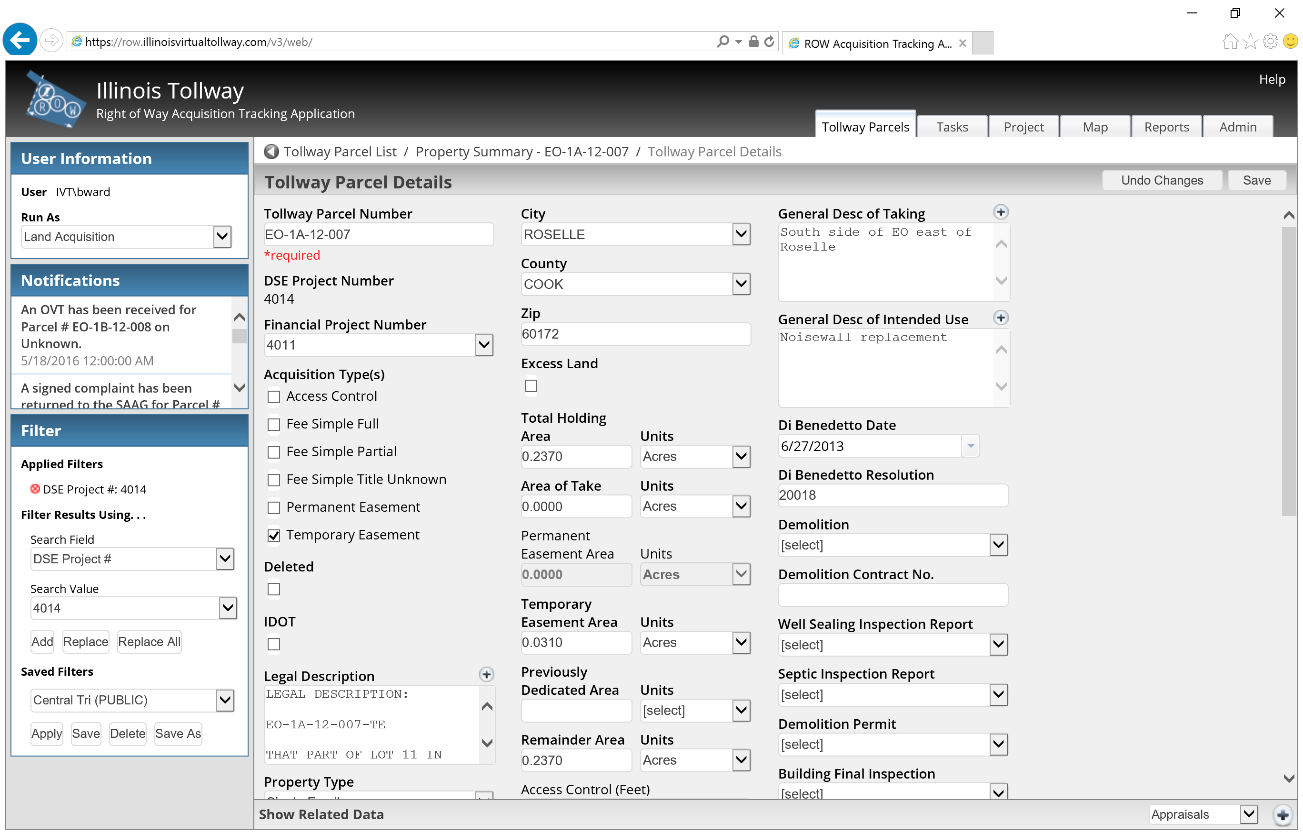Expand the Run As Land Acquisition dropdown
This screenshot has height=834, width=1303.
click(222, 237)
